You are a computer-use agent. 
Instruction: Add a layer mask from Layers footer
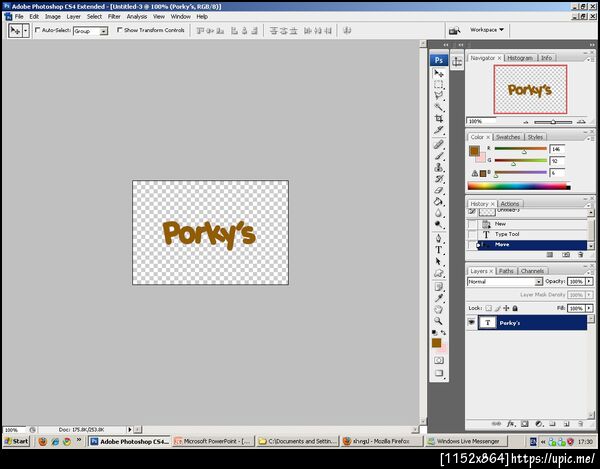(525, 424)
